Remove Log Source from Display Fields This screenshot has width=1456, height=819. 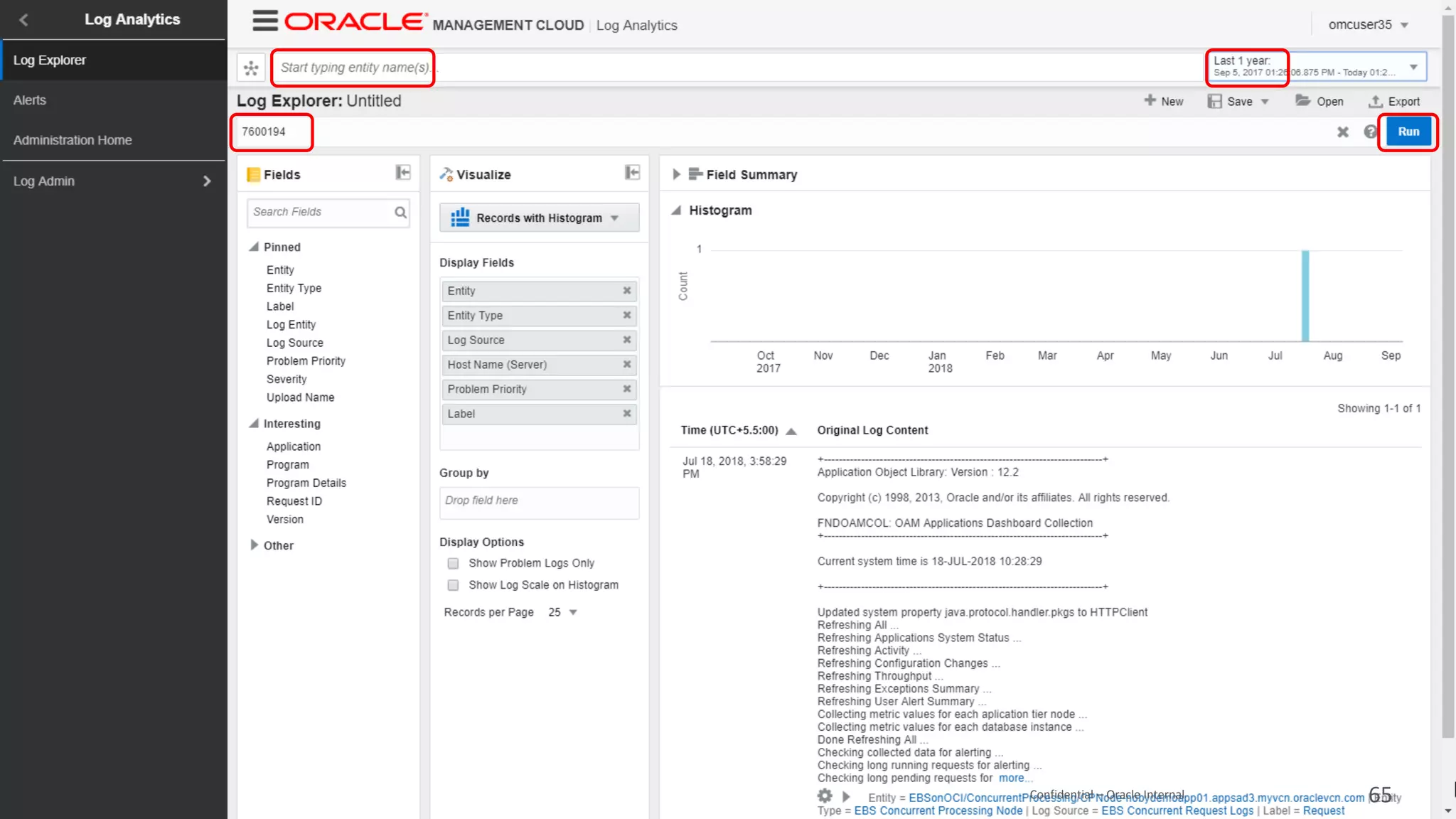click(627, 340)
